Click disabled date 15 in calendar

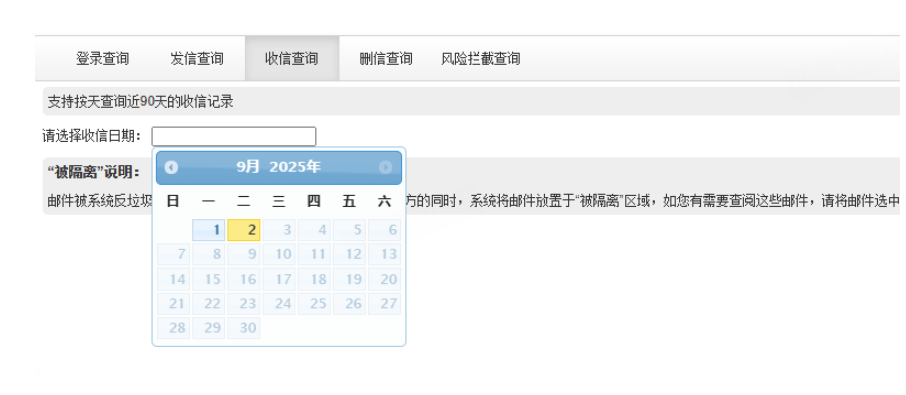click(209, 279)
